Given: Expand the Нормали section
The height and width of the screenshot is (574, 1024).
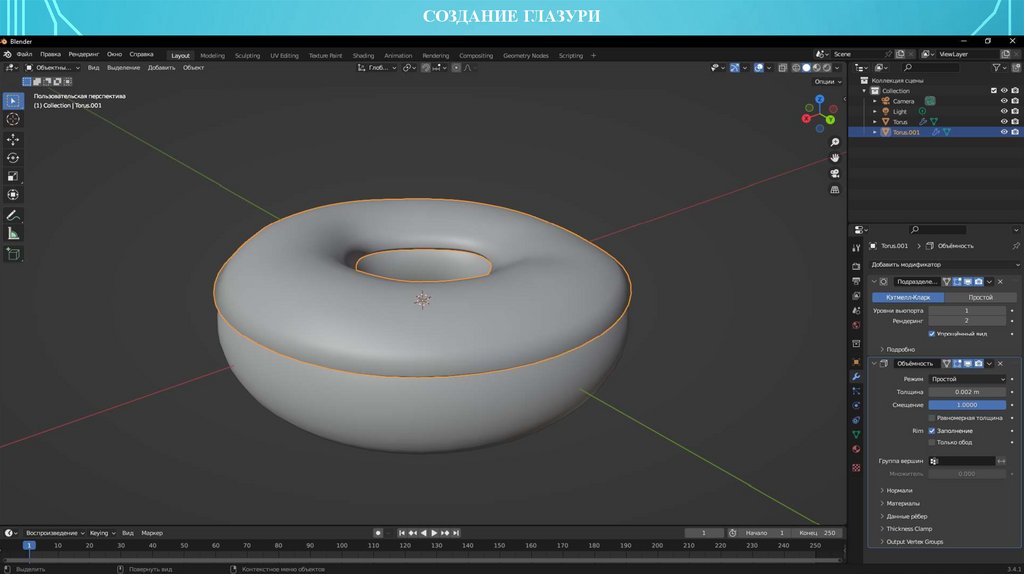Looking at the screenshot, I should coord(900,490).
